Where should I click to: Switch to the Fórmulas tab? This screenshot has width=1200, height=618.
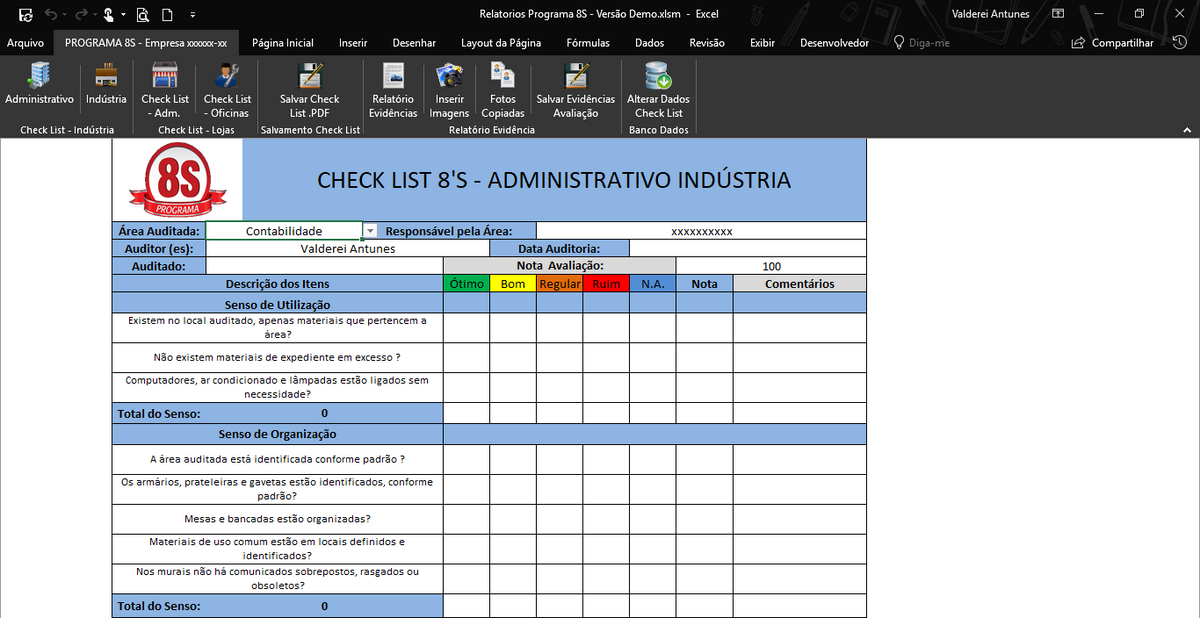587,42
